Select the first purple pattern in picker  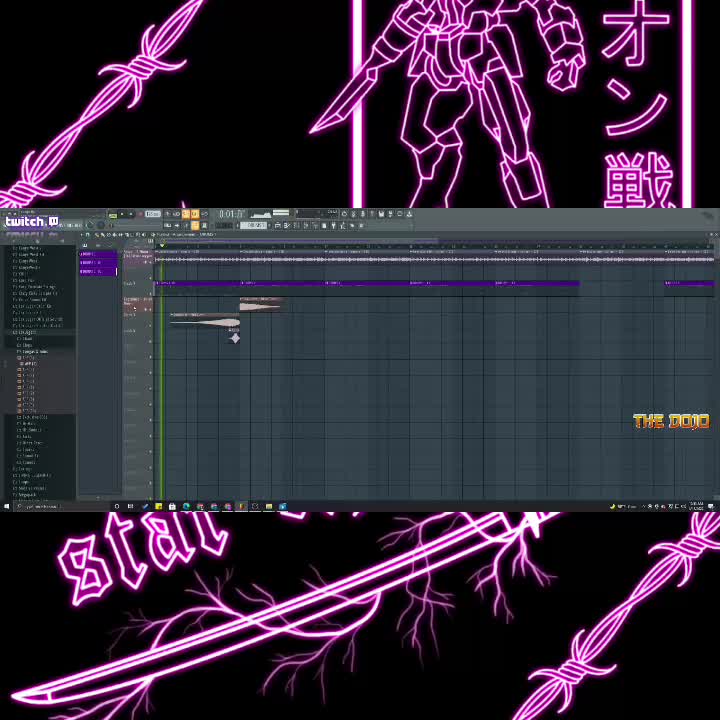click(98, 254)
